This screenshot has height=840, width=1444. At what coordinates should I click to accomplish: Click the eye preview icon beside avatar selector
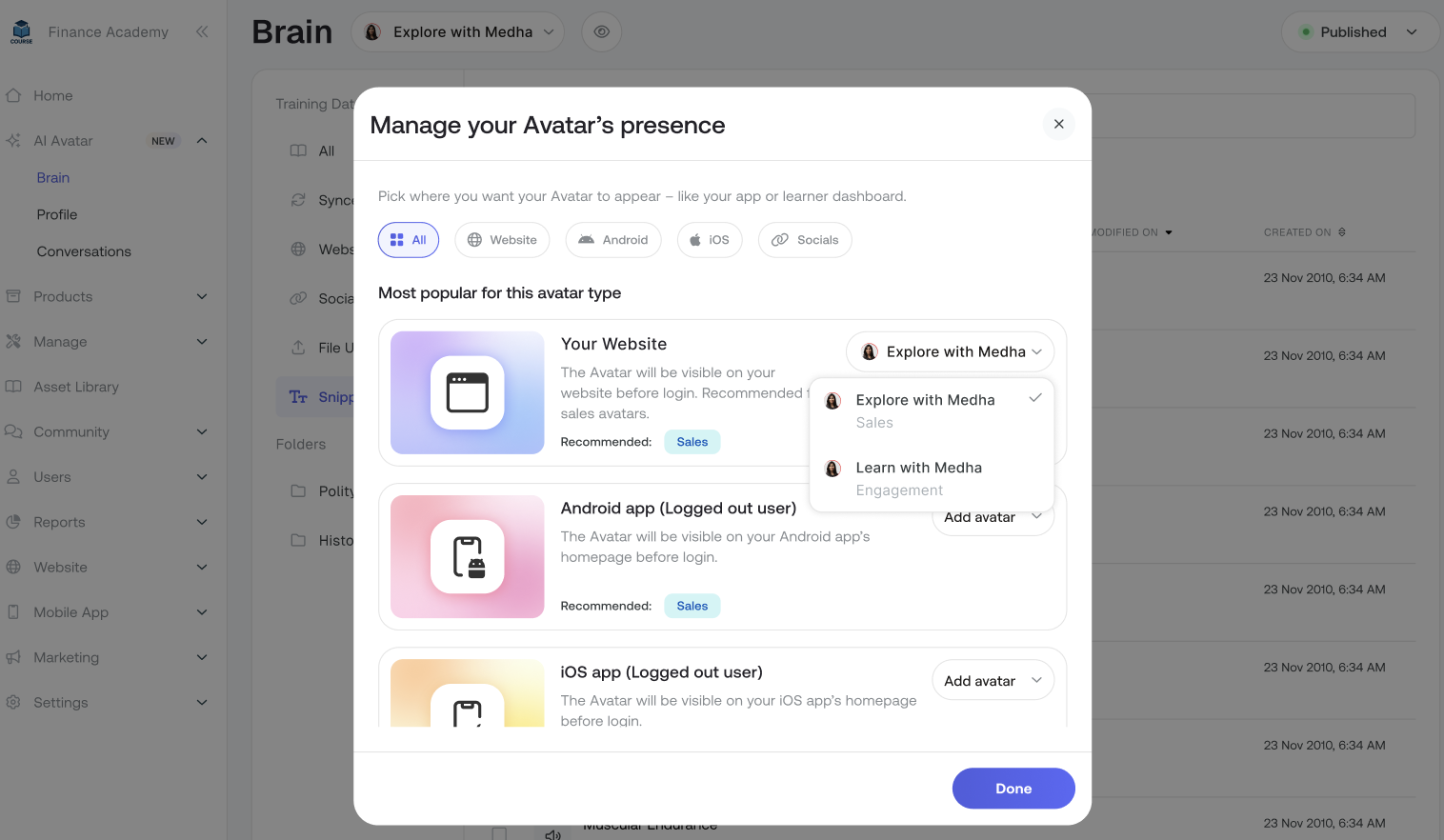point(601,32)
